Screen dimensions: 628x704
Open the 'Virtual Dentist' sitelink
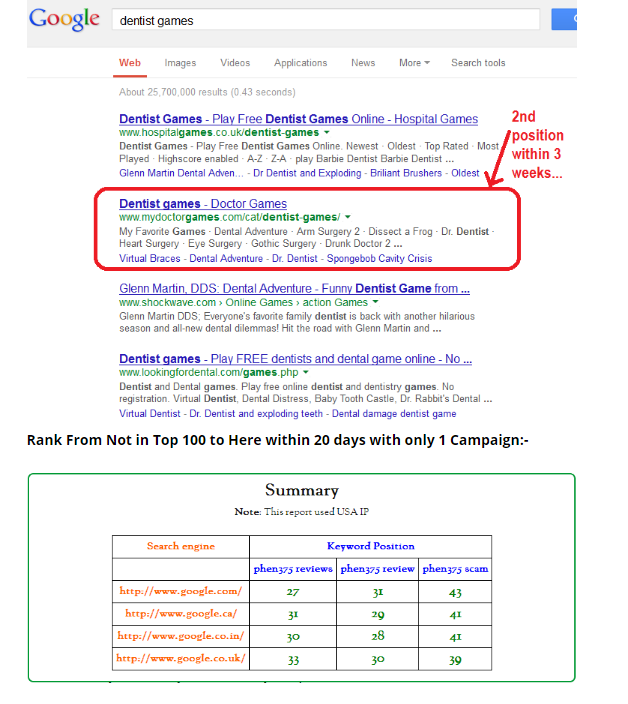coord(149,414)
